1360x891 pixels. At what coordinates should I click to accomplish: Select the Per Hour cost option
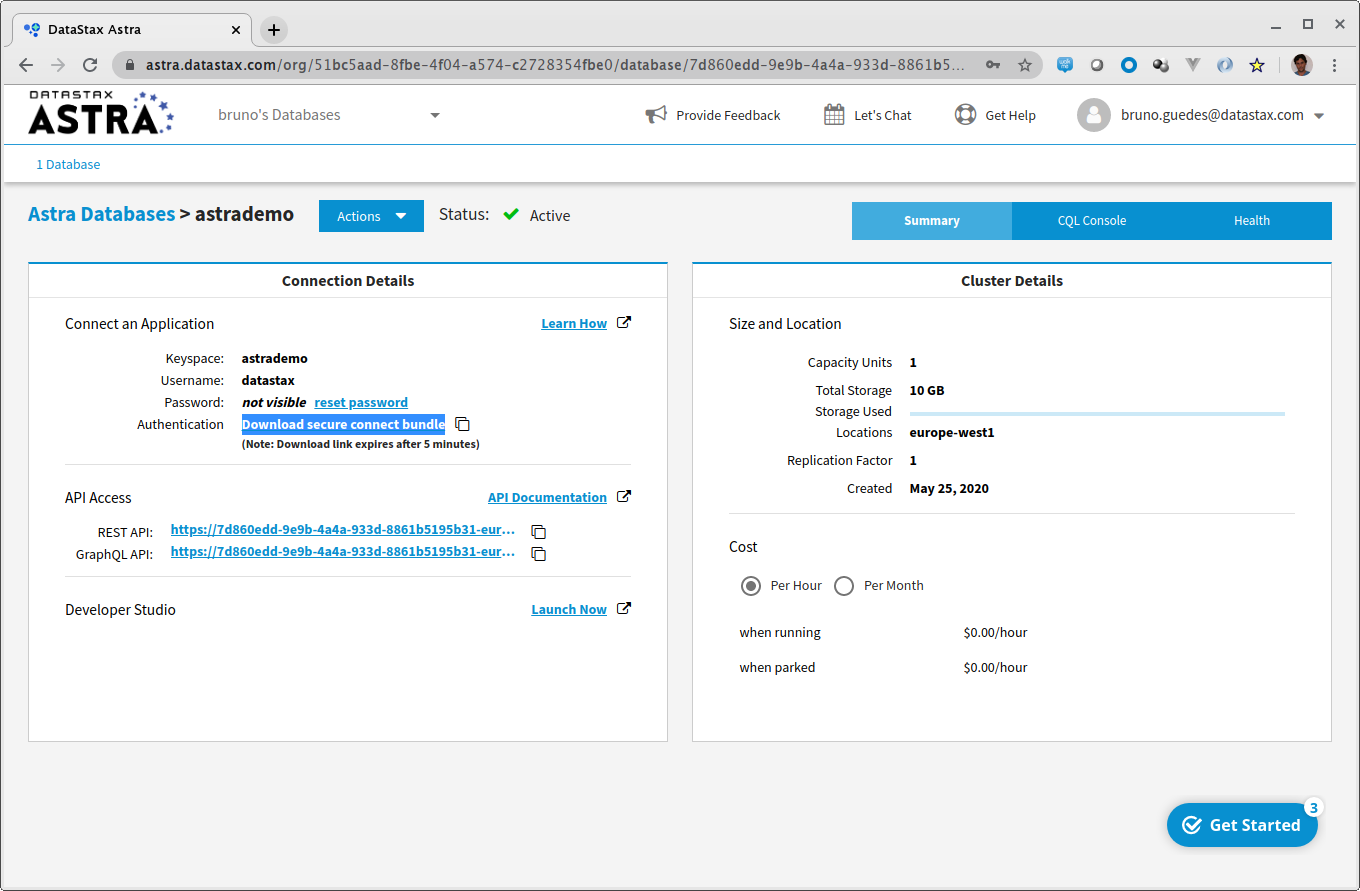click(x=751, y=585)
